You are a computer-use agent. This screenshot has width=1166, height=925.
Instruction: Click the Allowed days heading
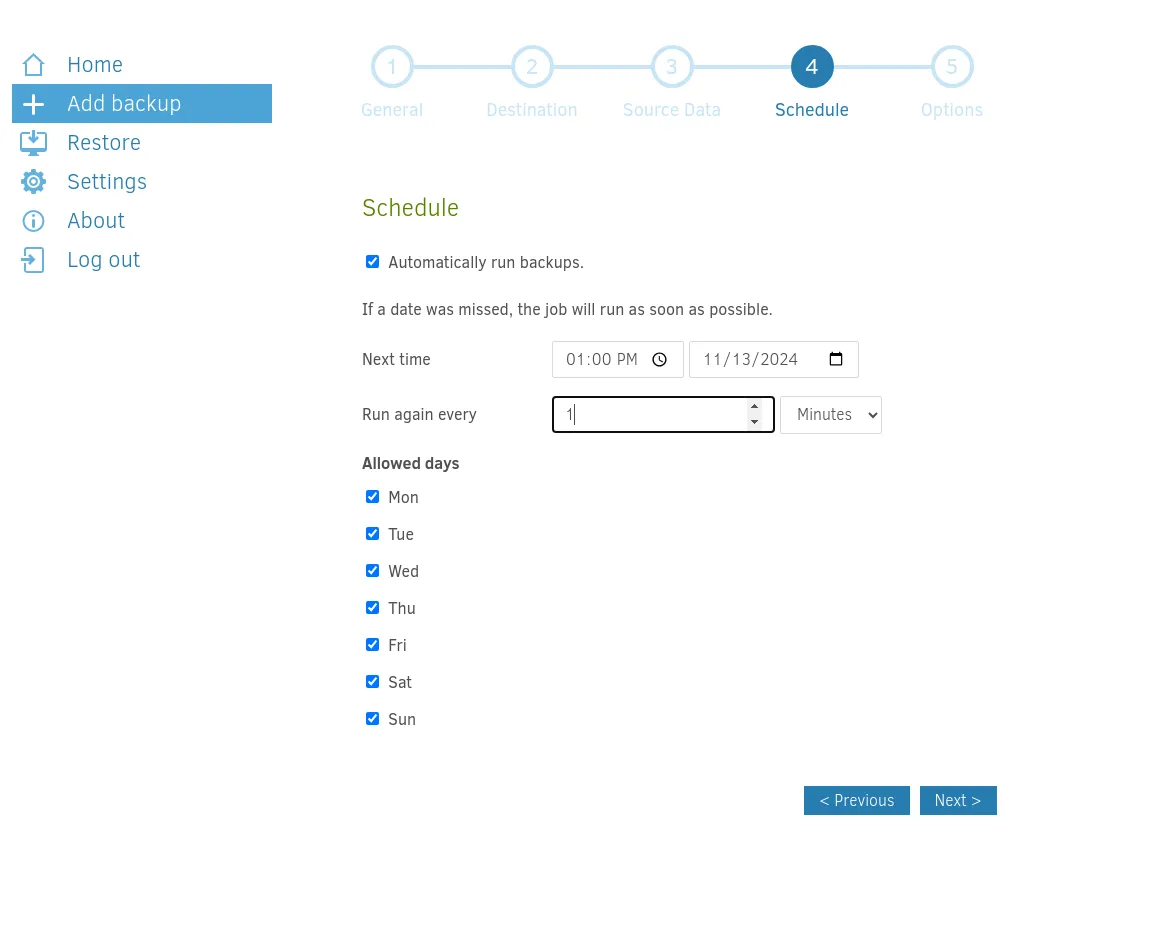coord(410,463)
